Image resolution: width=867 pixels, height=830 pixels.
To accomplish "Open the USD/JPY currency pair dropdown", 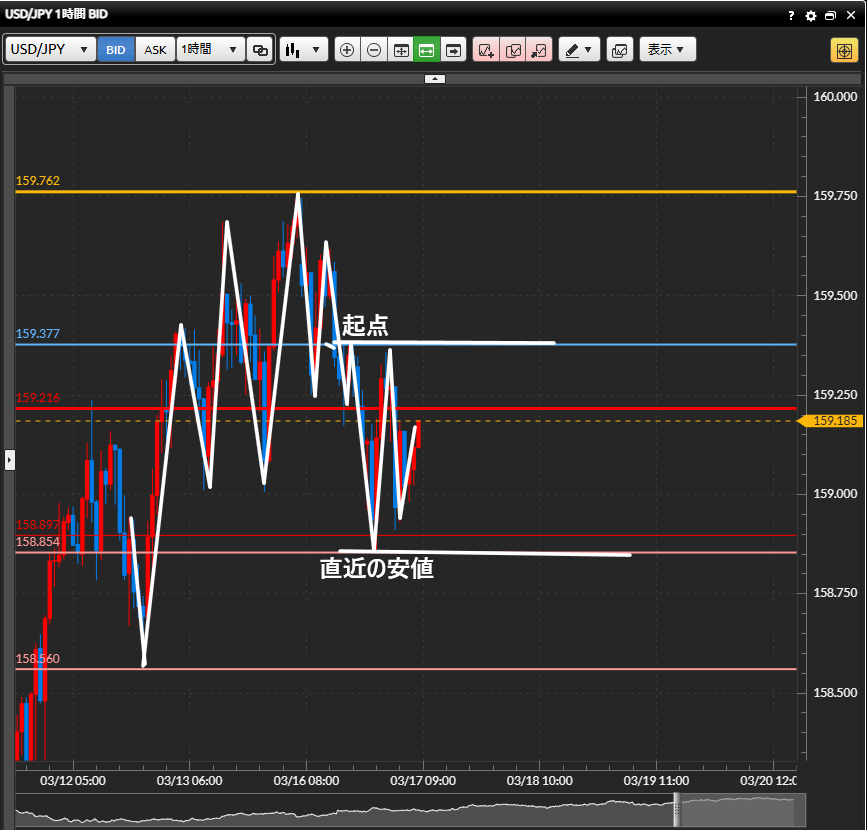I will 51,50.
